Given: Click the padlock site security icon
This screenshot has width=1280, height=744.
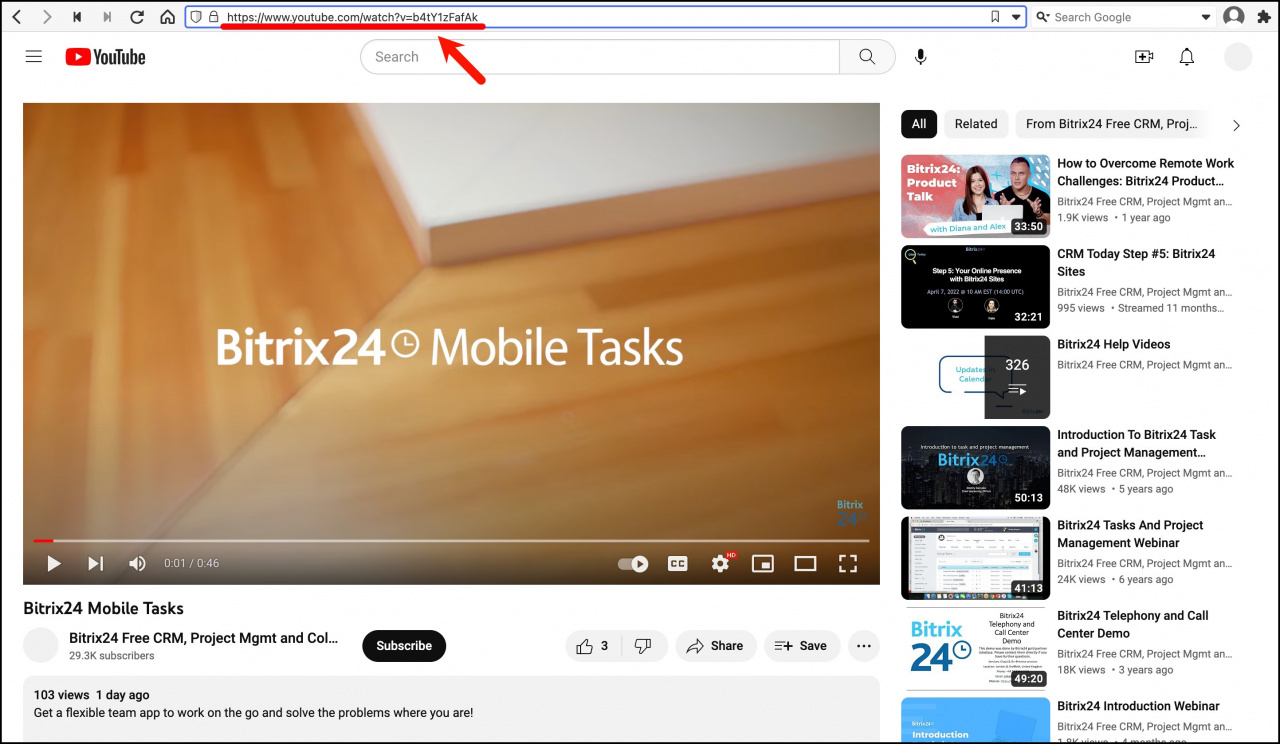Looking at the screenshot, I should click(x=213, y=17).
